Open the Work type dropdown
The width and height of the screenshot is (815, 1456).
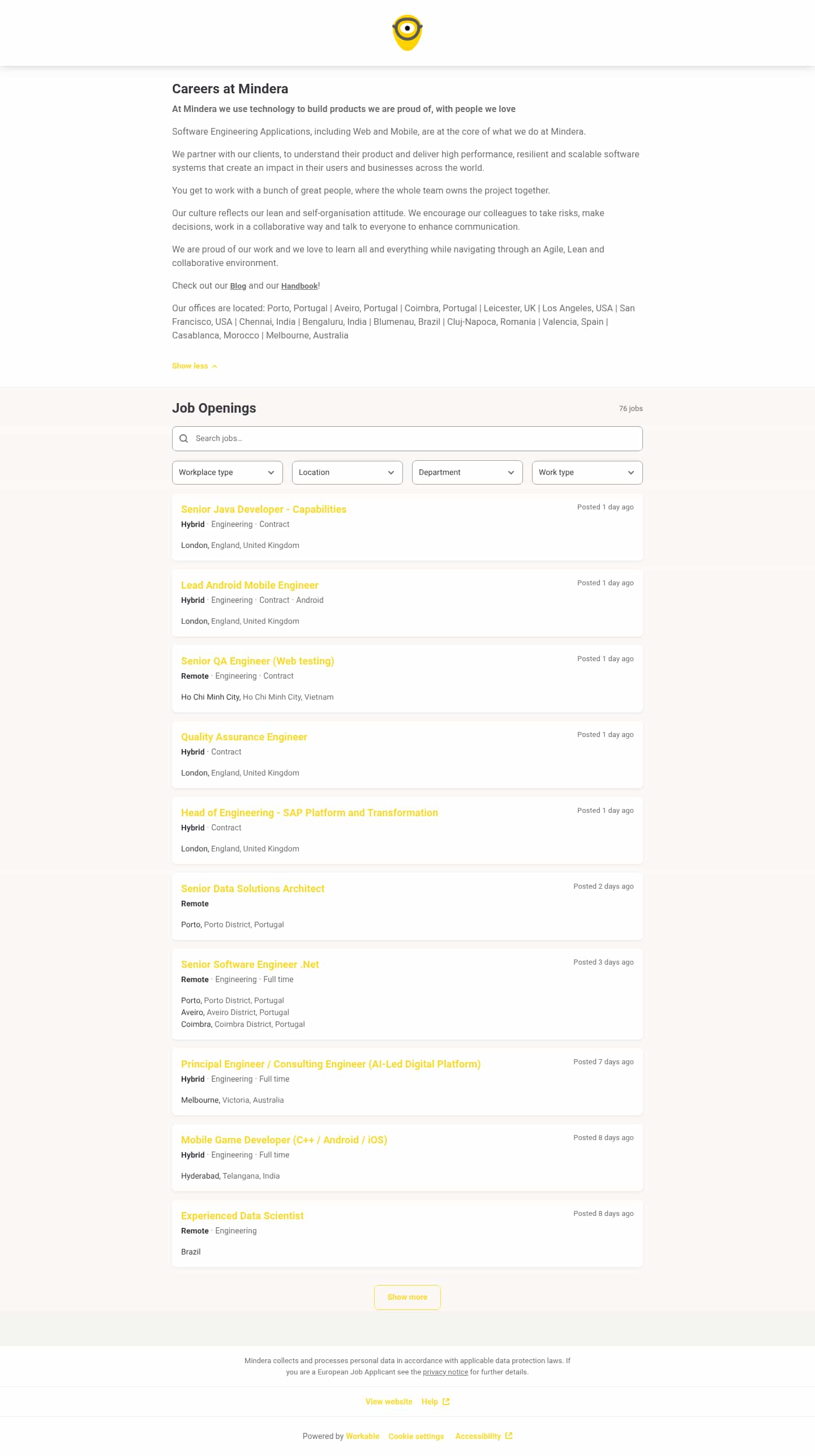(587, 473)
